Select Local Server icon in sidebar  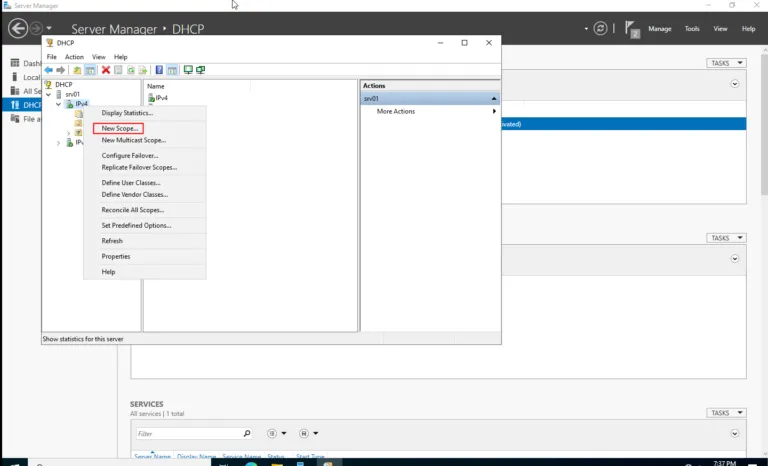click(15, 77)
